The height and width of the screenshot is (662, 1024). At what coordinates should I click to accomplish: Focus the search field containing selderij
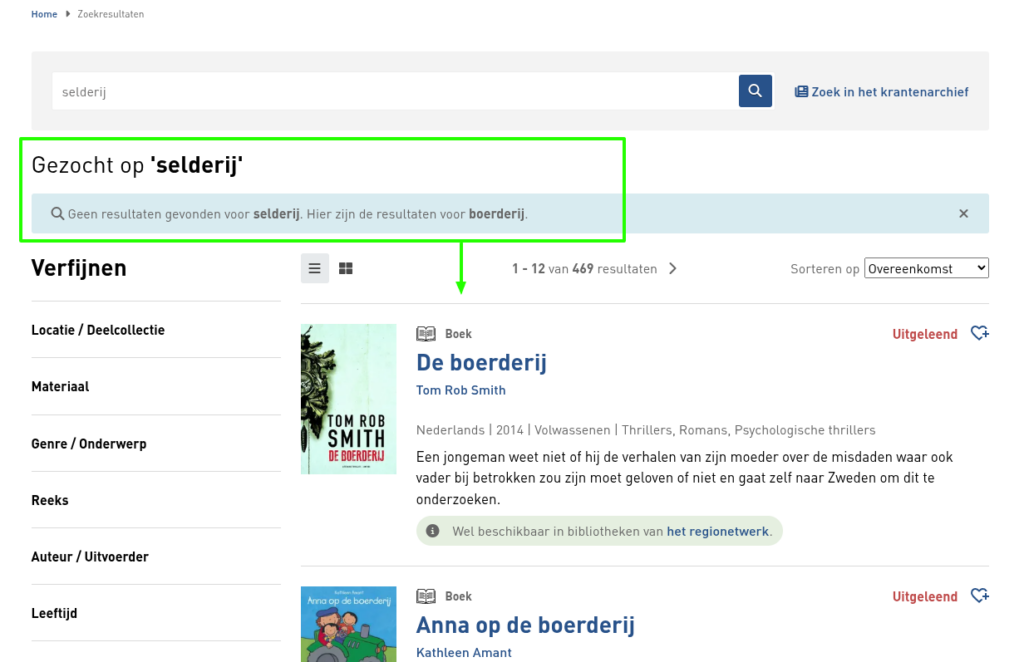395,92
